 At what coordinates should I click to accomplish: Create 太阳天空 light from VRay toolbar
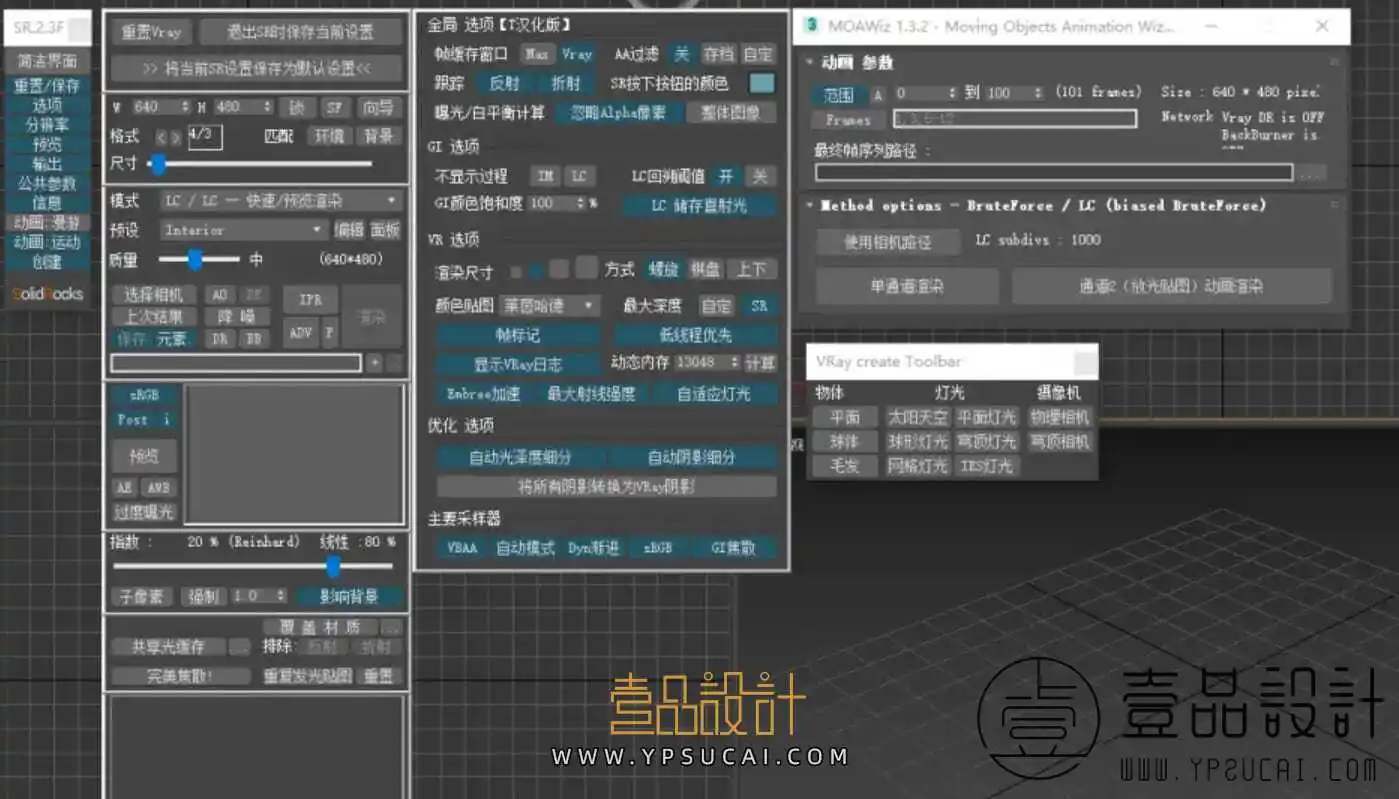pyautogui.click(x=918, y=417)
